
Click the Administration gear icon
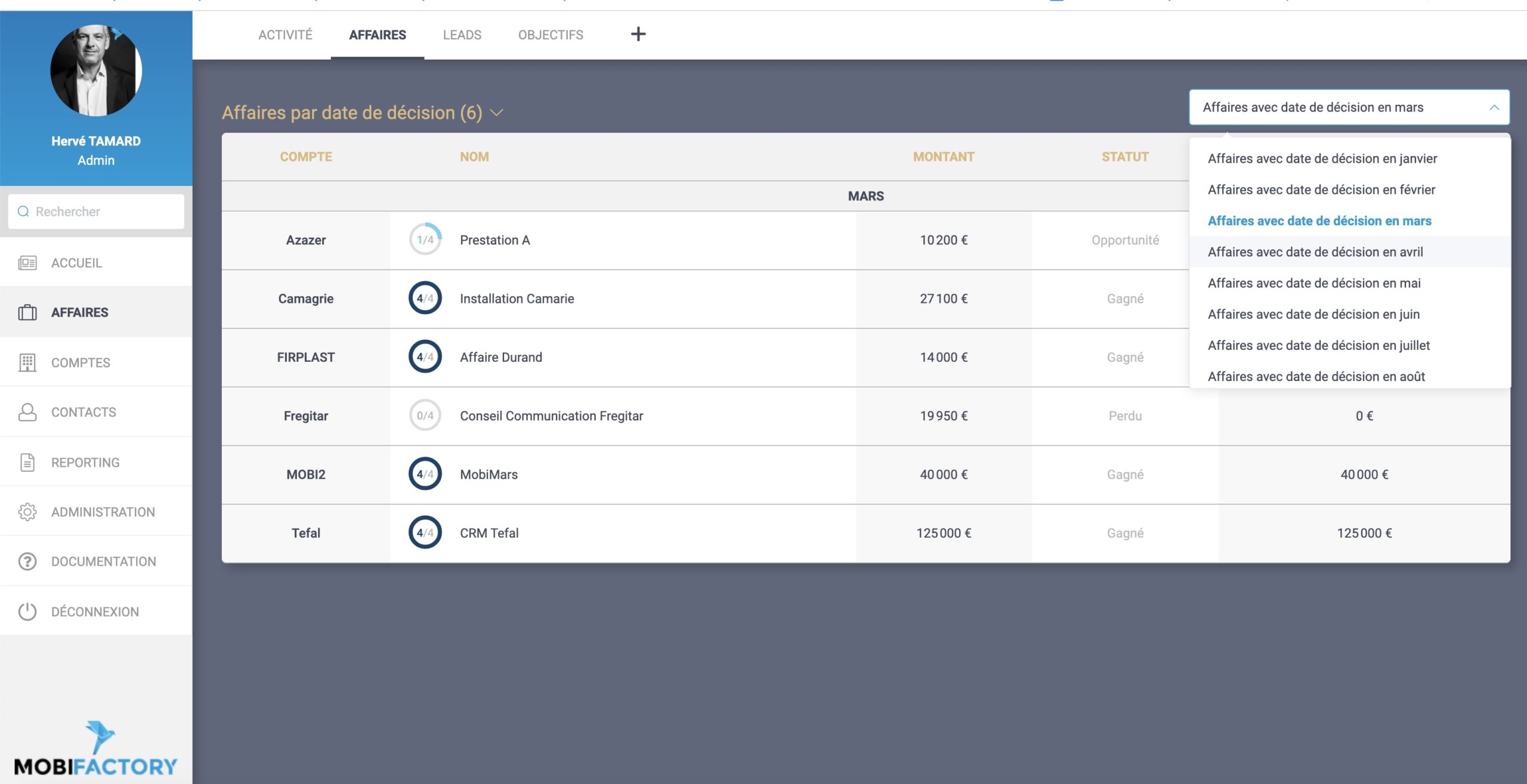click(x=27, y=512)
